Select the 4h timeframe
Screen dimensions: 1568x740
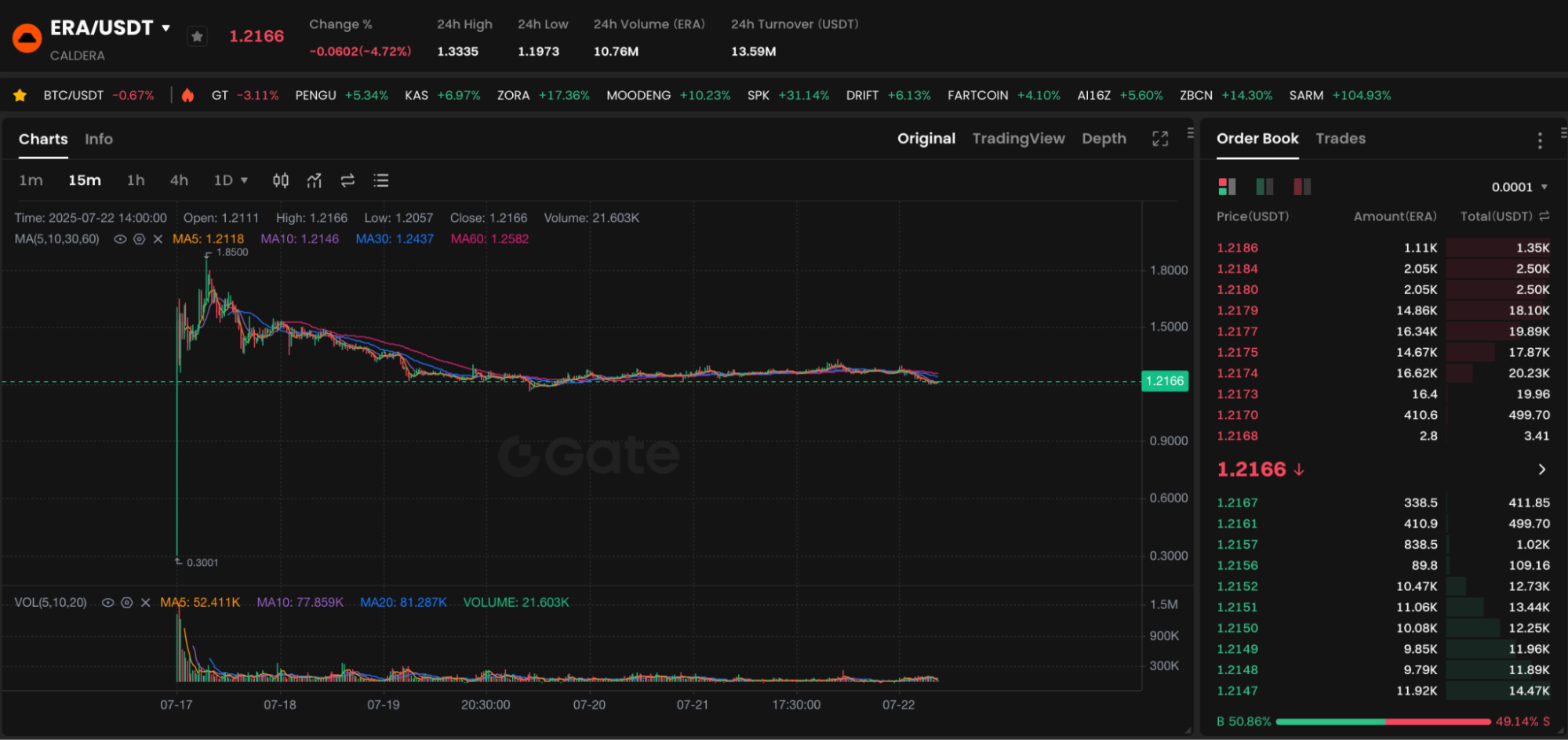point(179,180)
